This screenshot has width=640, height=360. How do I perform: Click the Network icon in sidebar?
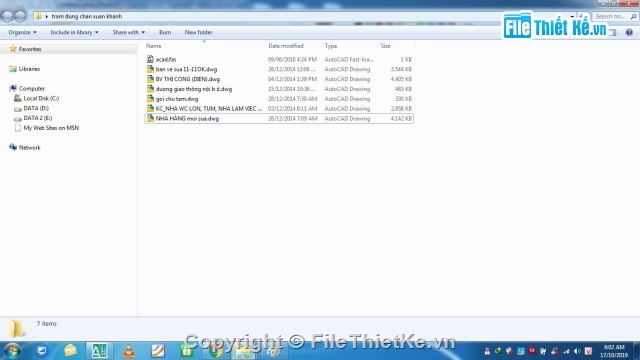coord(13,147)
